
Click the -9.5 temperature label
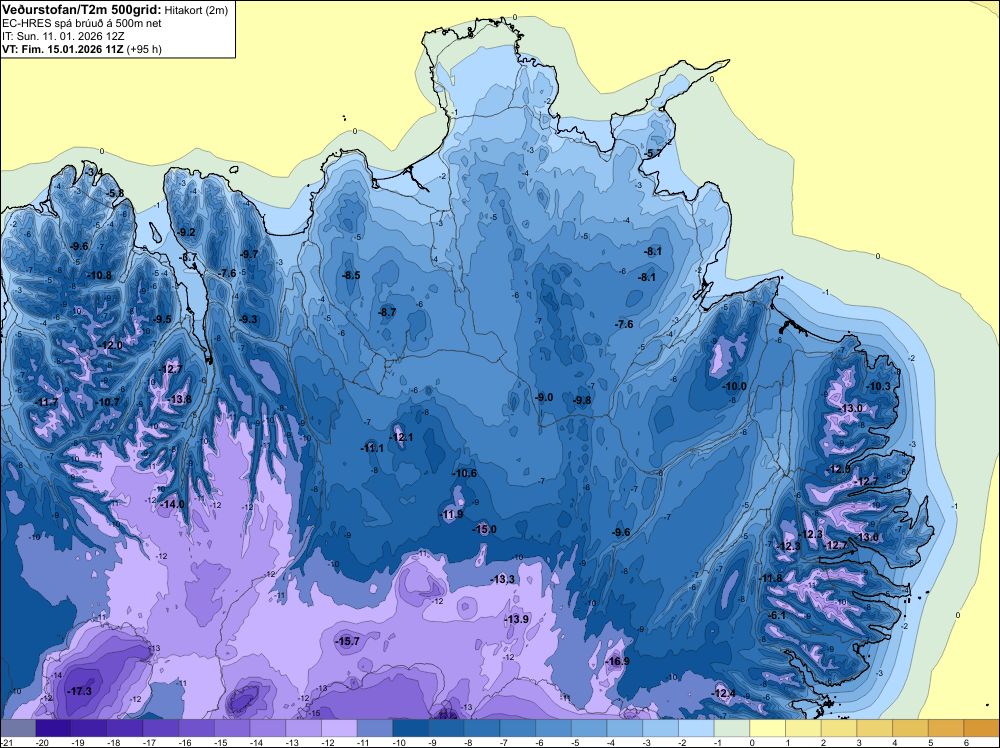pos(162,319)
